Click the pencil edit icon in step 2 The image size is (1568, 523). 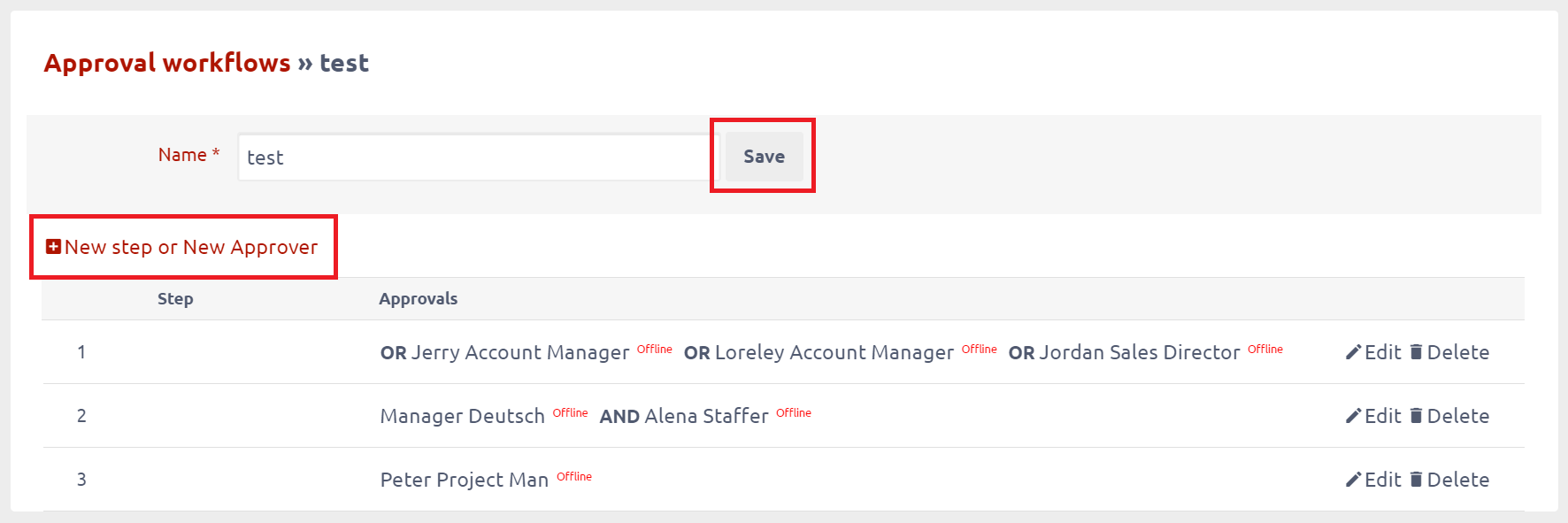pos(1353,416)
